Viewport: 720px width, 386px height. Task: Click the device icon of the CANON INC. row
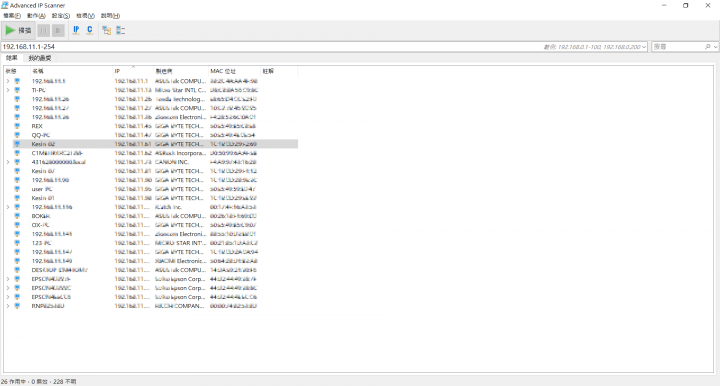(17, 162)
